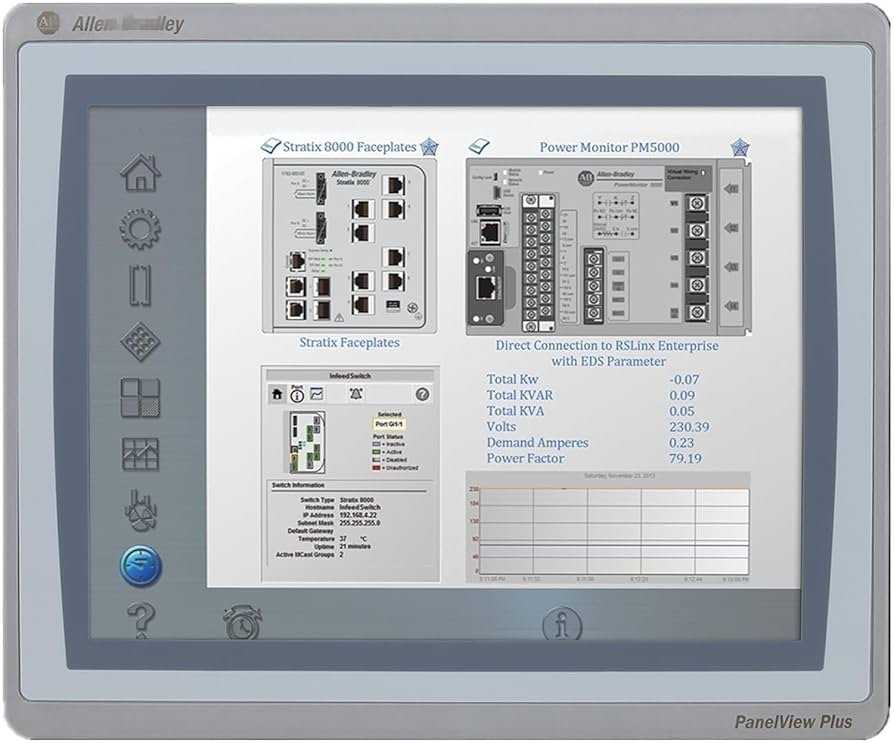The width and height of the screenshot is (894, 743).
Task: Click the green Active status color swatch
Action: coord(376,451)
